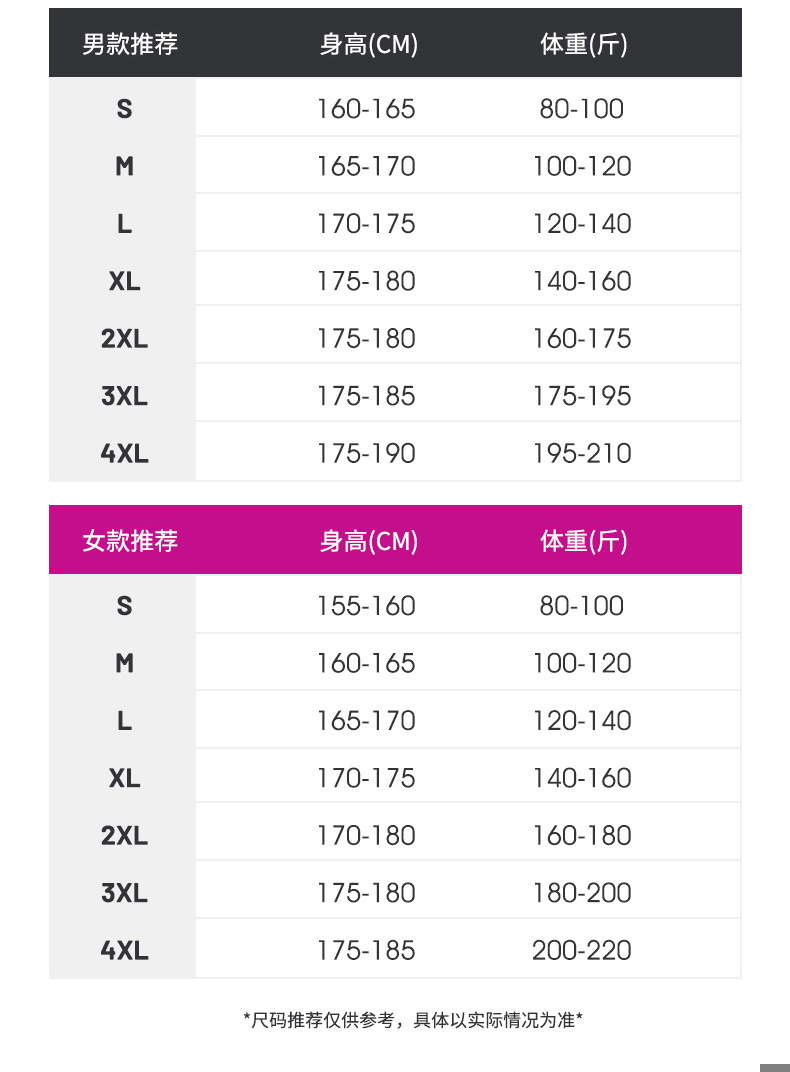The image size is (790, 1072).
Task: Click 体重(斤) header in the women's table
Action: pyautogui.click(x=584, y=541)
